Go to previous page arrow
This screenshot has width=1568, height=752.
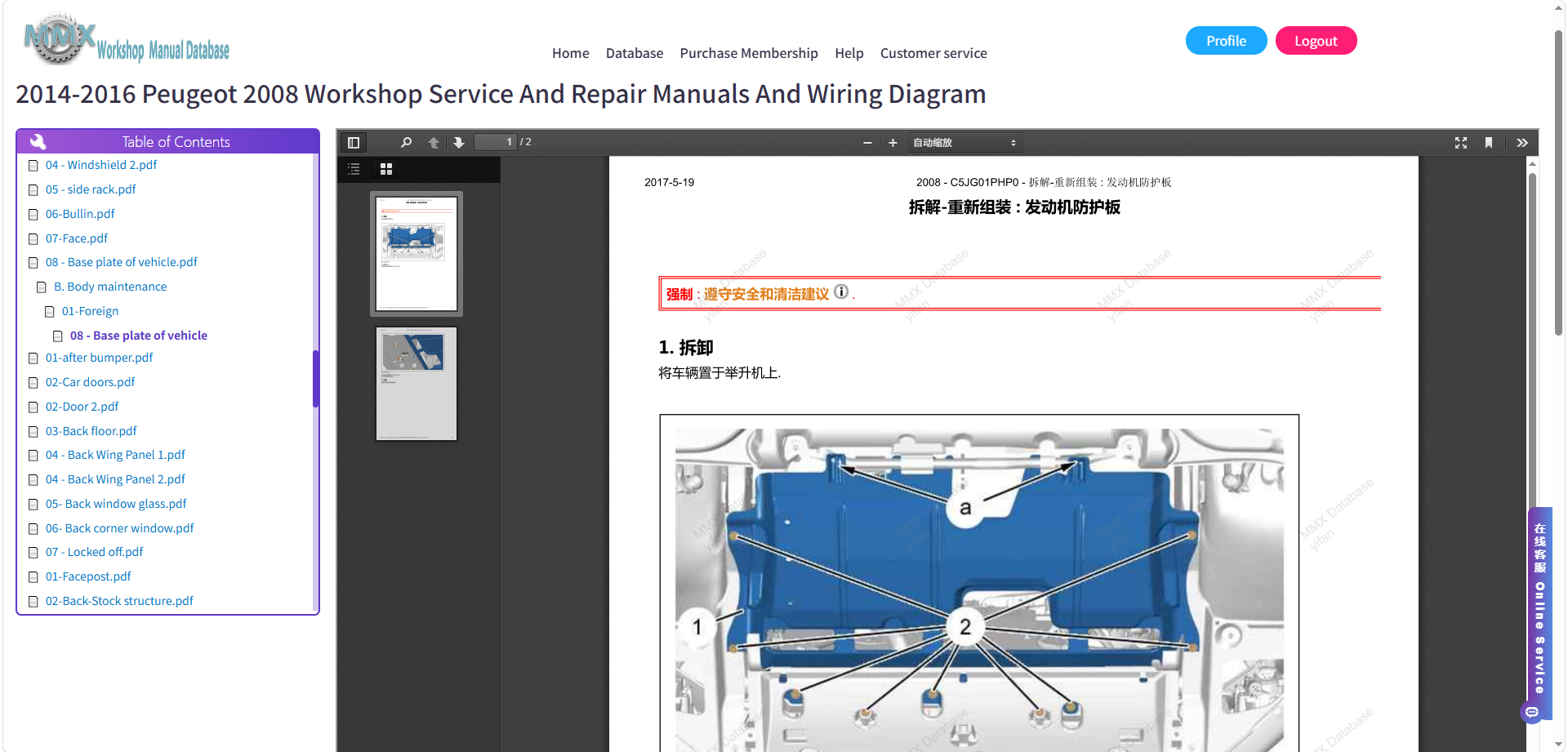point(434,143)
